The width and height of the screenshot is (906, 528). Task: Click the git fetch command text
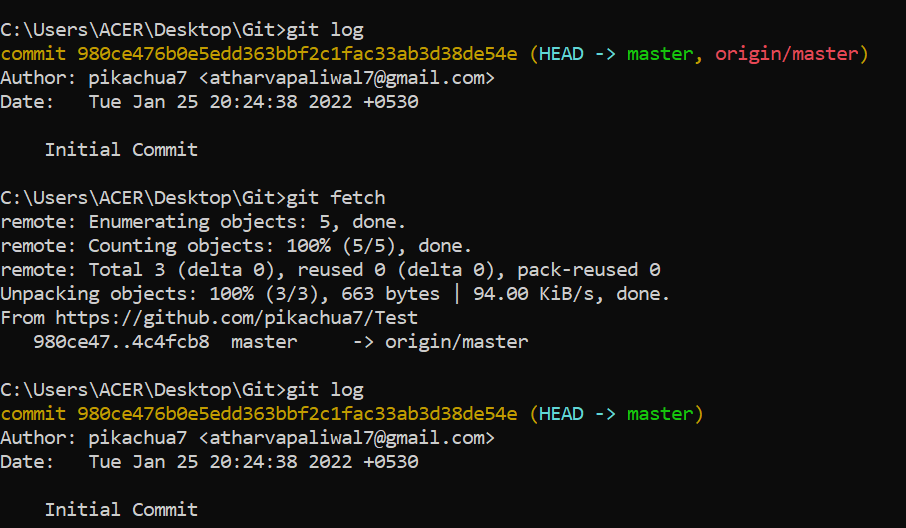[x=335, y=198]
